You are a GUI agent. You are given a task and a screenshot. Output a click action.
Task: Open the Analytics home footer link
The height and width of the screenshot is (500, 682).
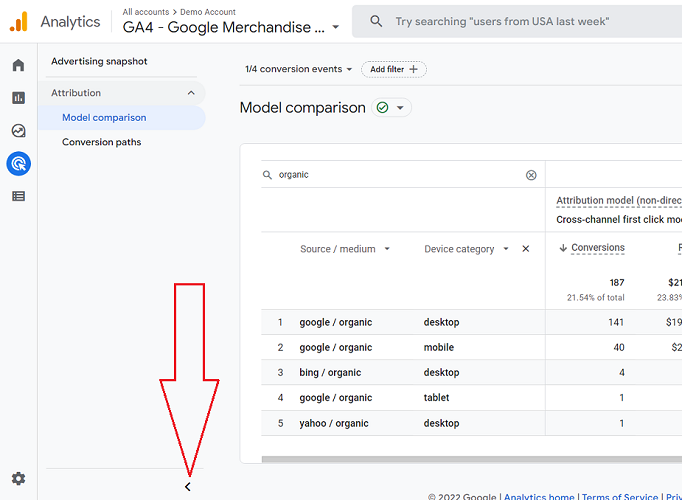point(539,496)
